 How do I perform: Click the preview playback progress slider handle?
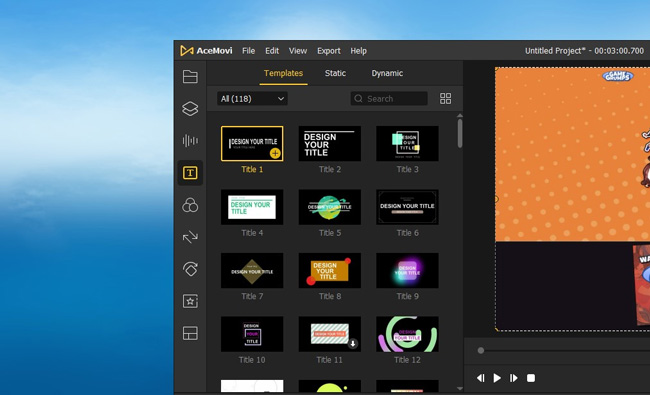click(x=480, y=351)
